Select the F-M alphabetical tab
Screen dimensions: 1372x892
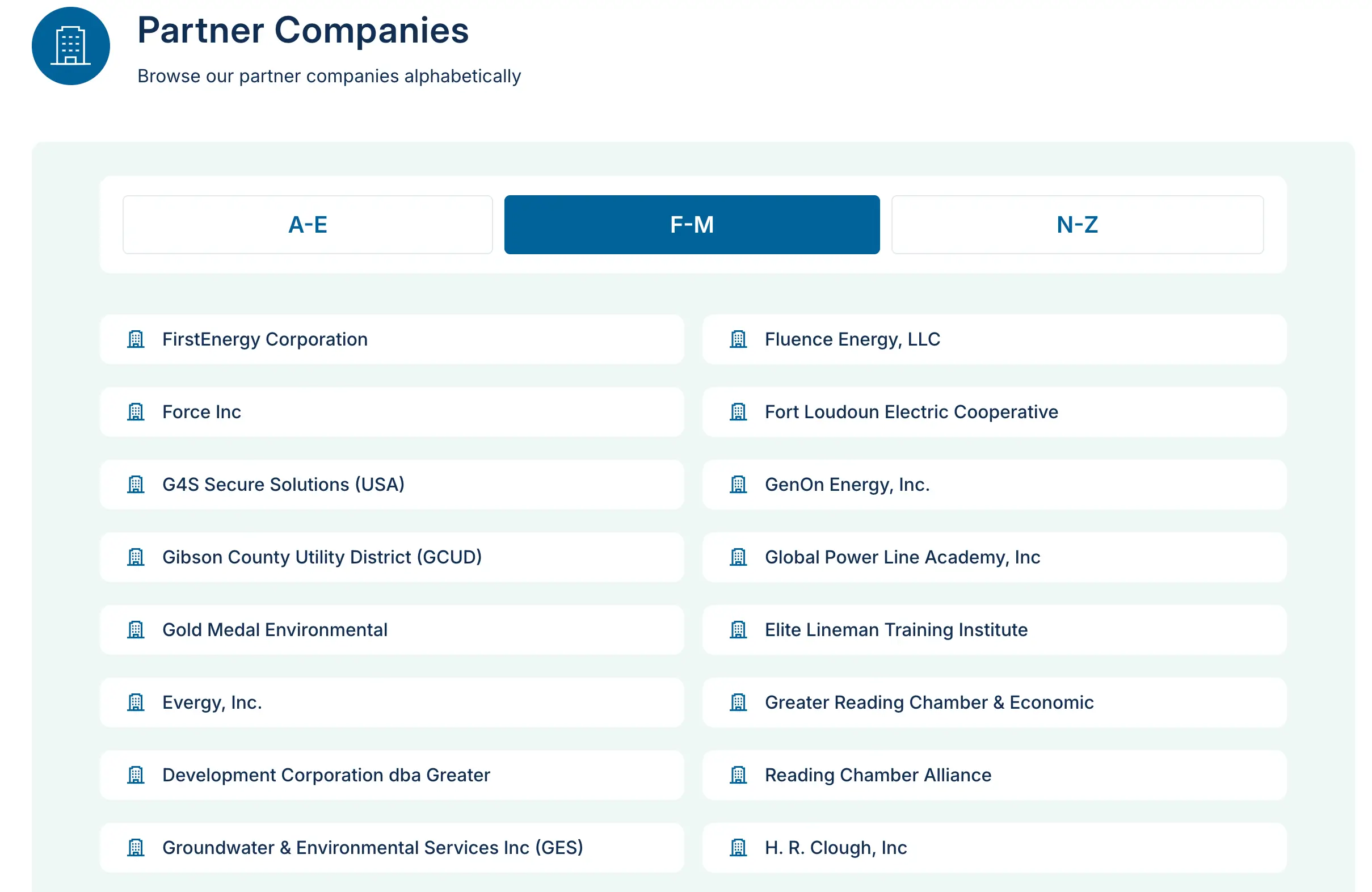[691, 224]
